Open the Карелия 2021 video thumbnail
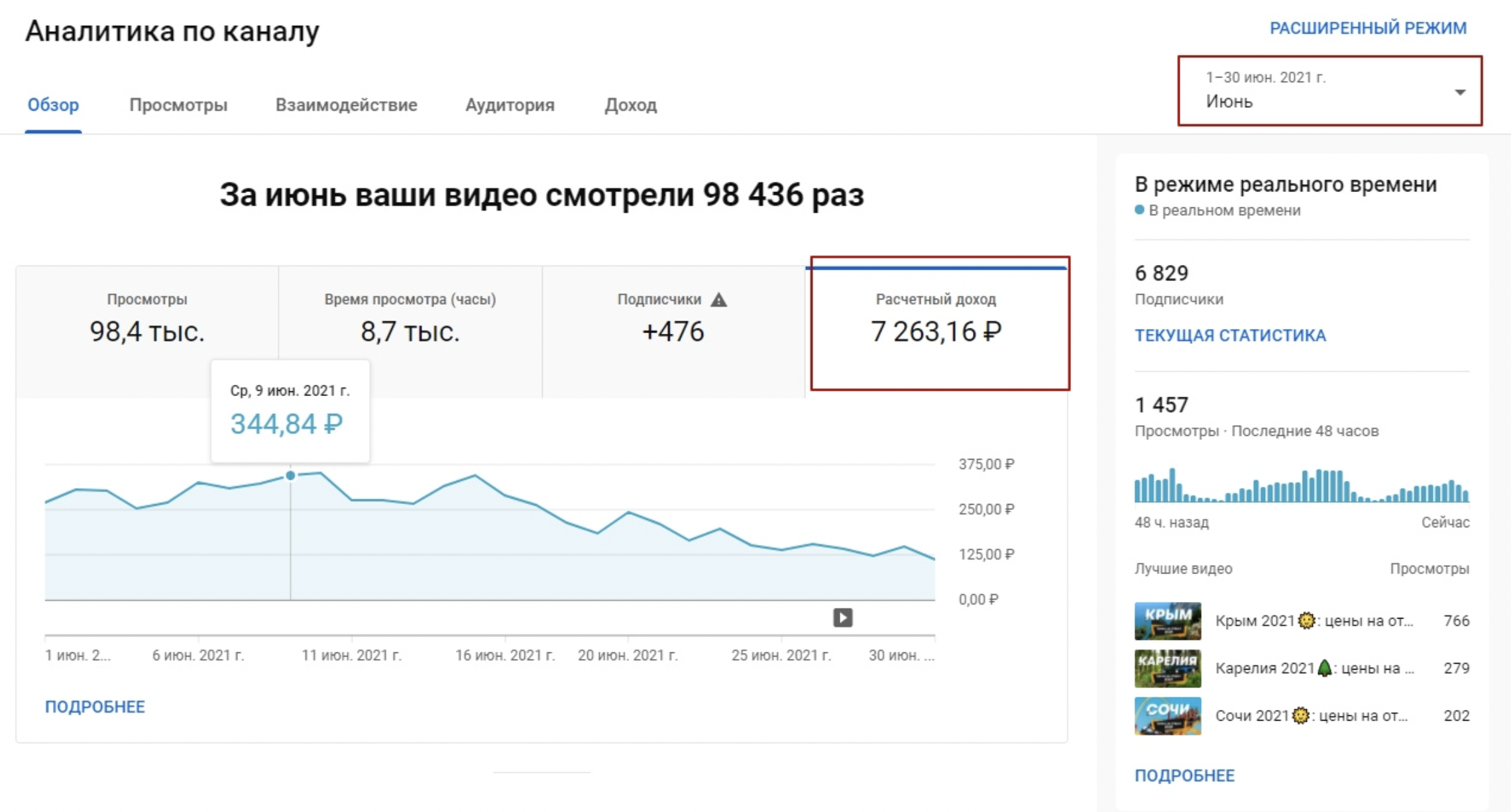Screen dimensions: 1511x812 click(1167, 668)
